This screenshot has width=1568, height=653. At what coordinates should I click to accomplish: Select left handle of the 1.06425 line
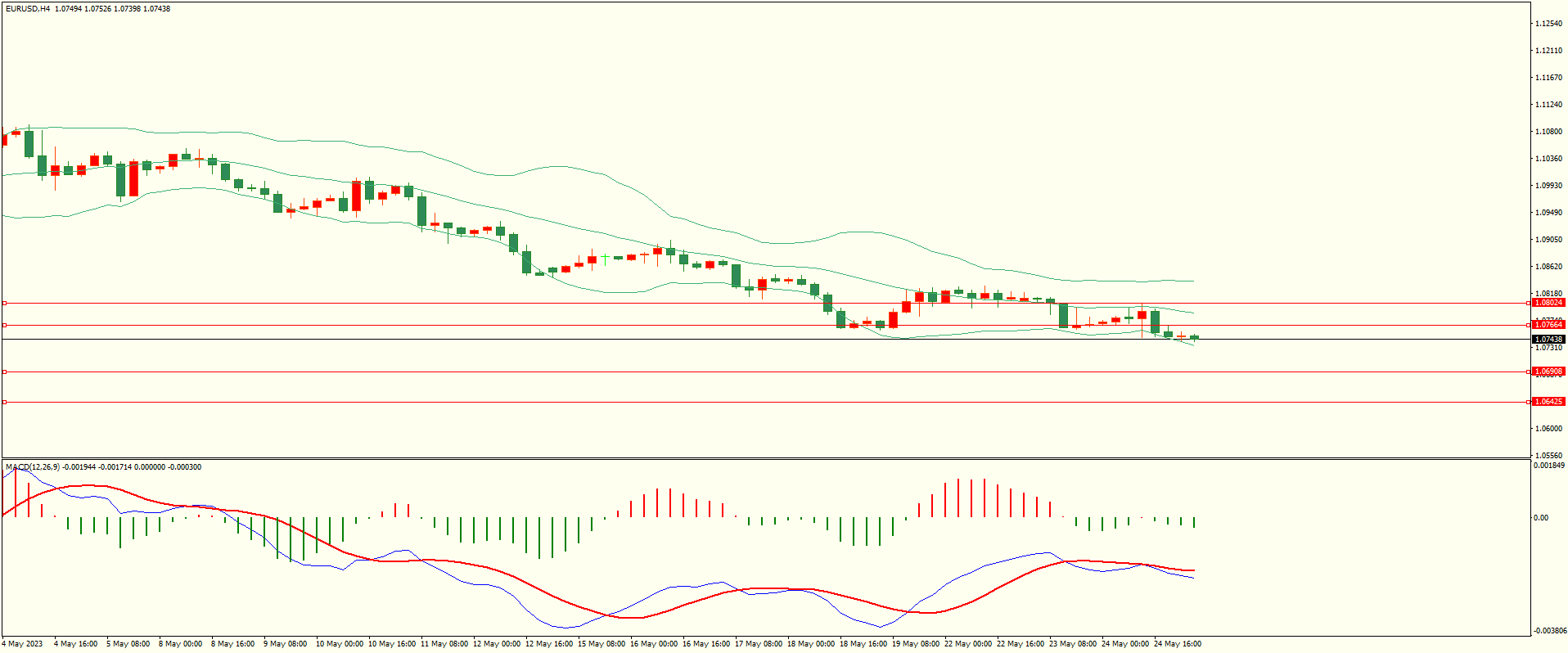pyautogui.click(x=4, y=402)
